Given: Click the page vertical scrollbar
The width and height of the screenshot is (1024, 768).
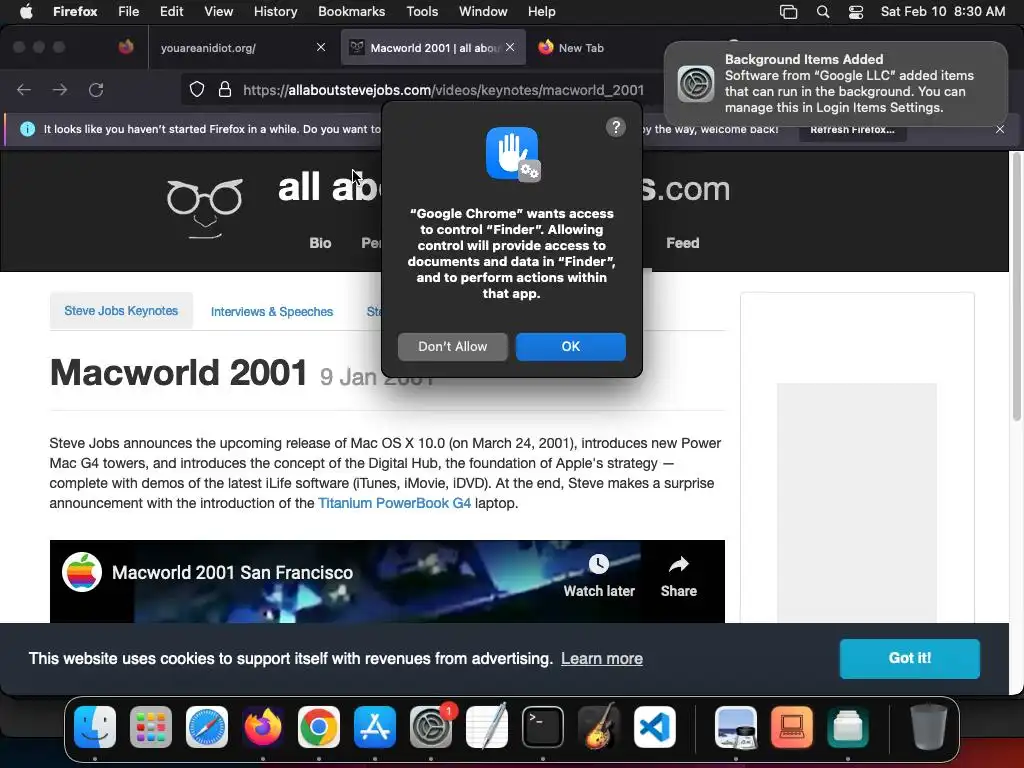Looking at the screenshot, I should click(1016, 287).
